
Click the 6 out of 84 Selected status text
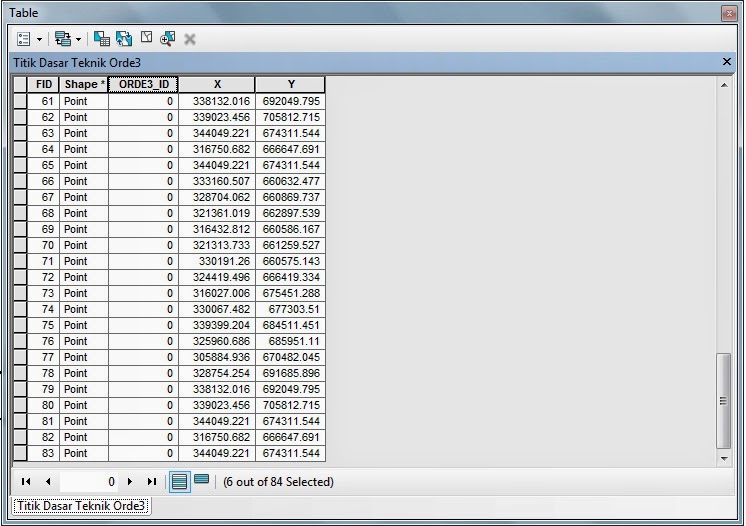pos(278,482)
